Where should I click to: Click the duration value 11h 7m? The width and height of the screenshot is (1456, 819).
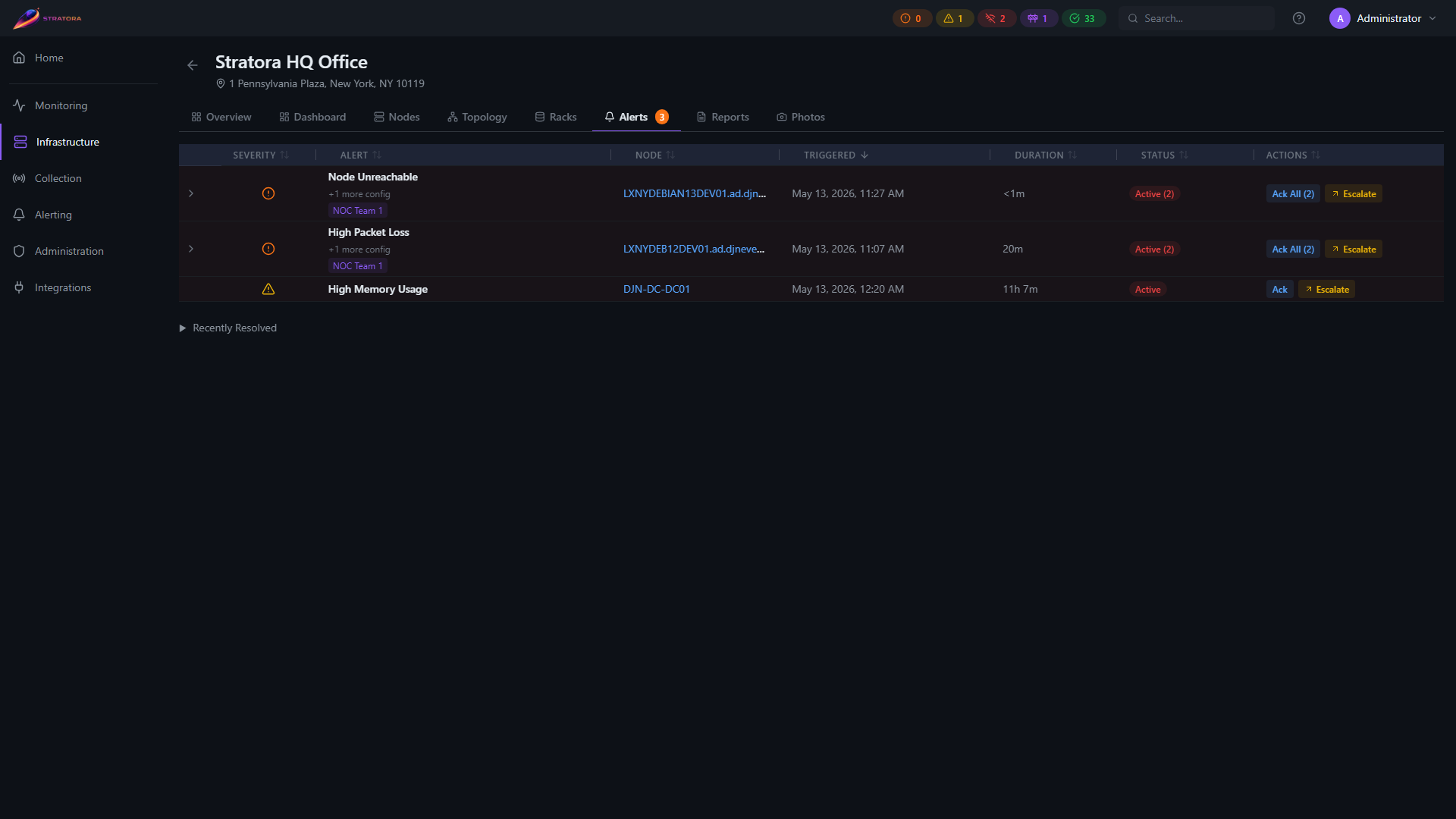1020,289
